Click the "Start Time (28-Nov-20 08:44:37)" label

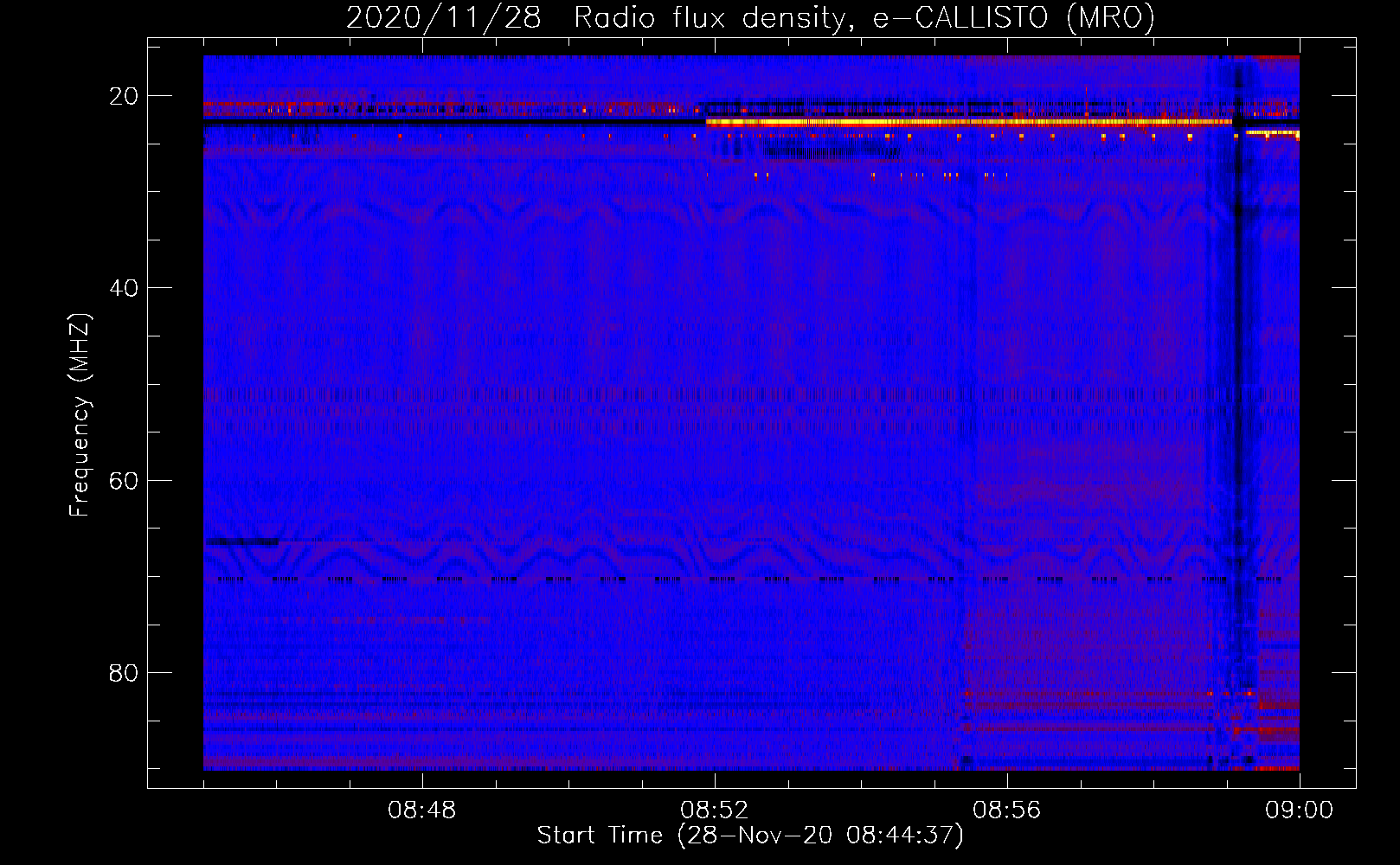pyautogui.click(x=750, y=836)
